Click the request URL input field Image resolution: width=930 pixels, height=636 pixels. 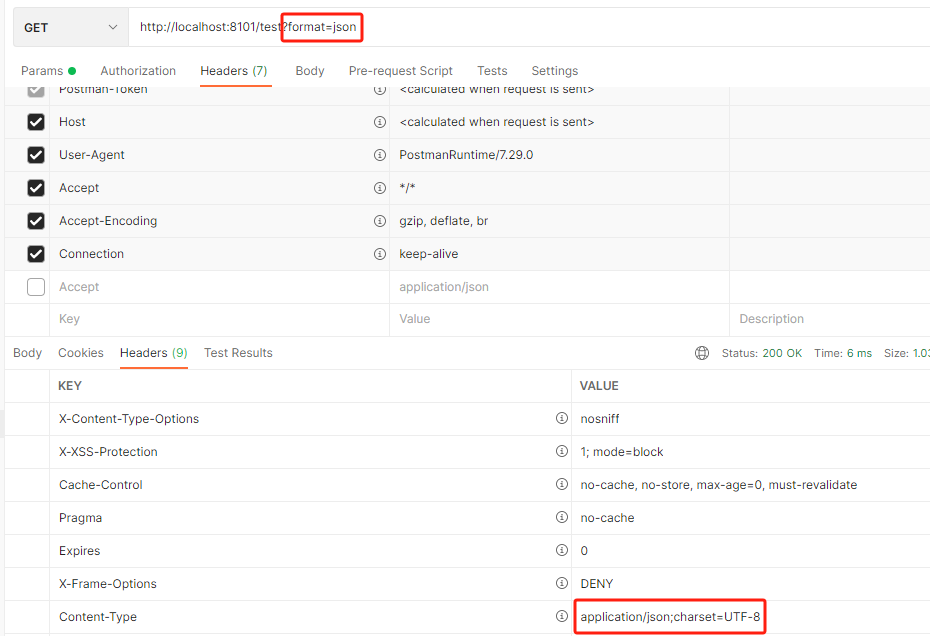tap(529, 27)
